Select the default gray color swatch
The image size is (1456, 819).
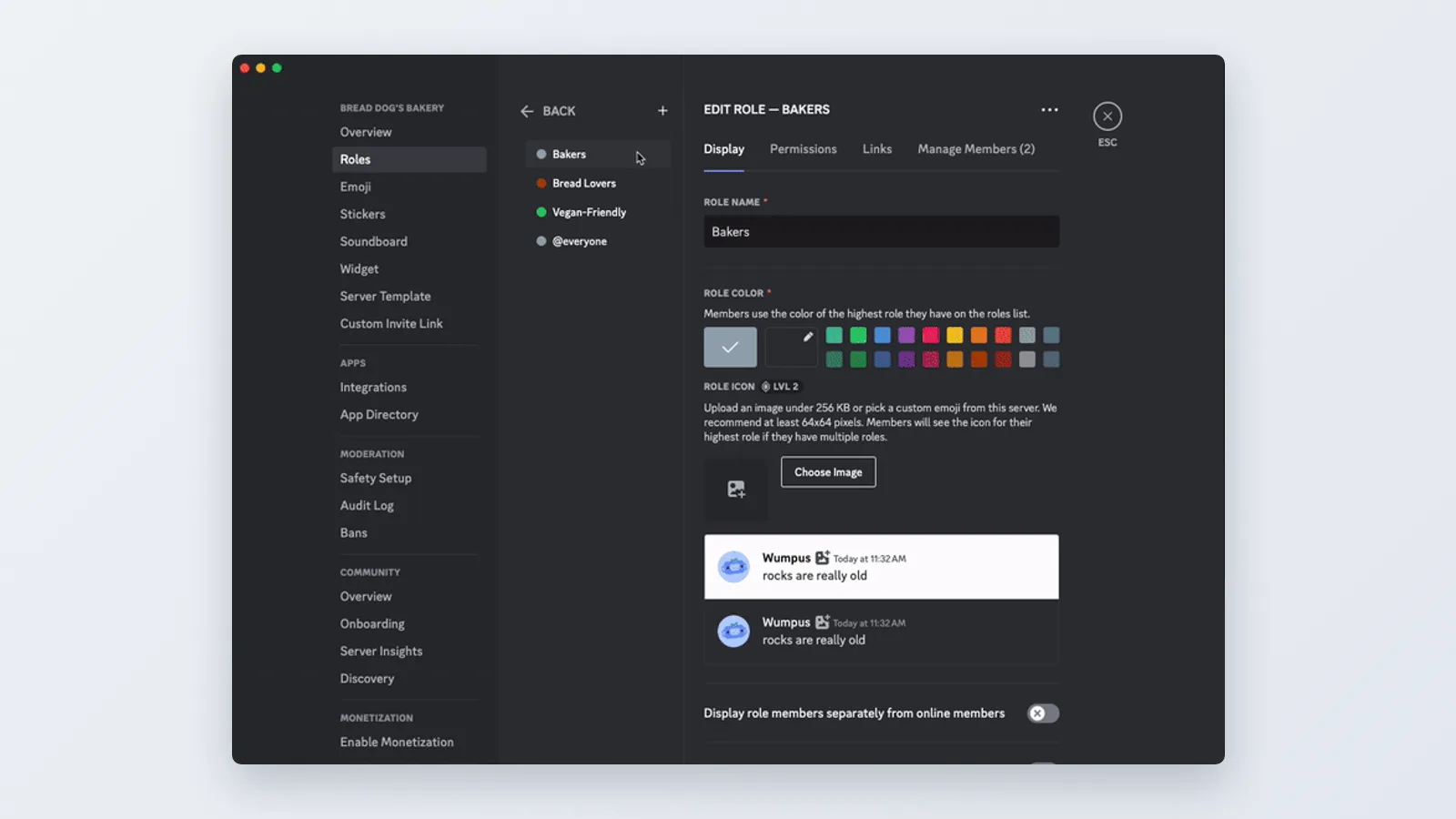[730, 347]
